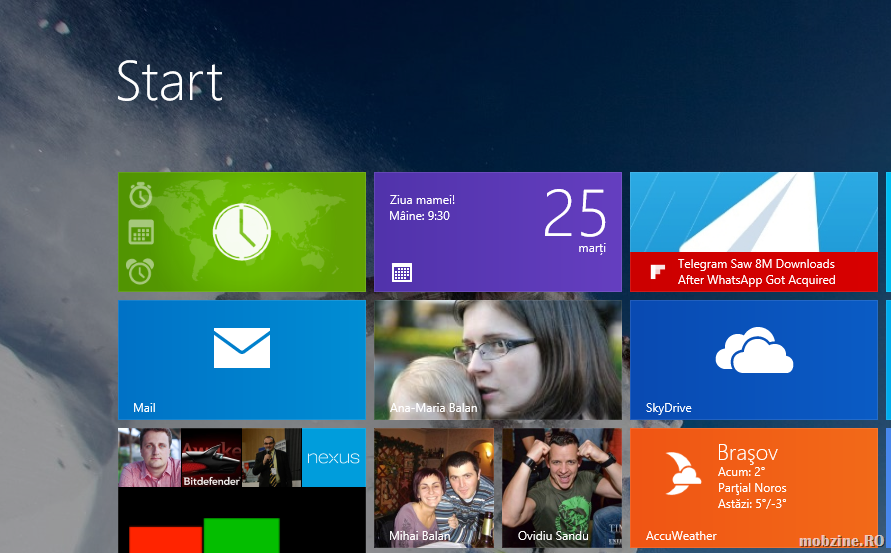Open the Bitdefender photo in the People tile
Image resolution: width=891 pixels, height=553 pixels.
tap(211, 458)
